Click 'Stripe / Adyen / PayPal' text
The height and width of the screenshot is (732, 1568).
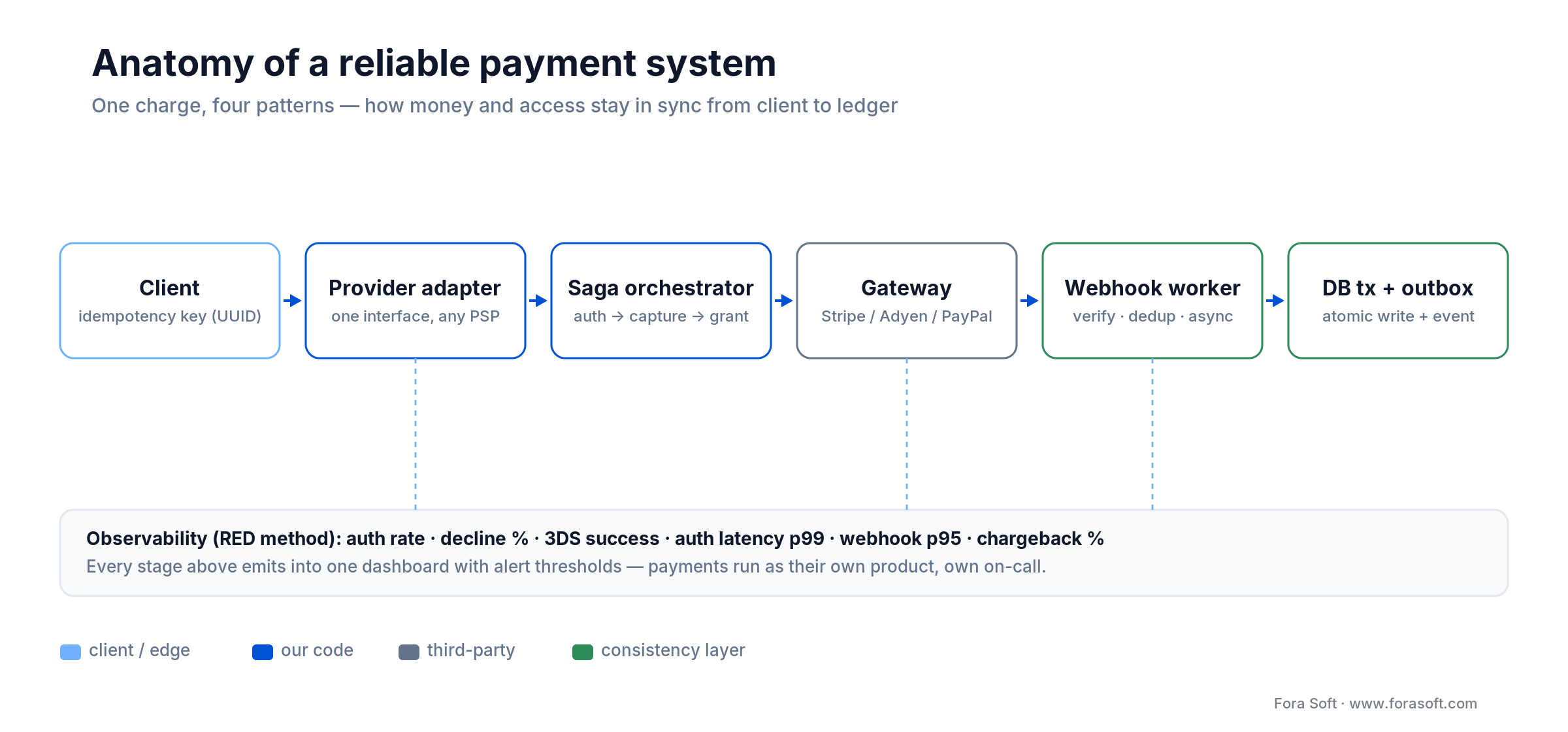tap(907, 316)
